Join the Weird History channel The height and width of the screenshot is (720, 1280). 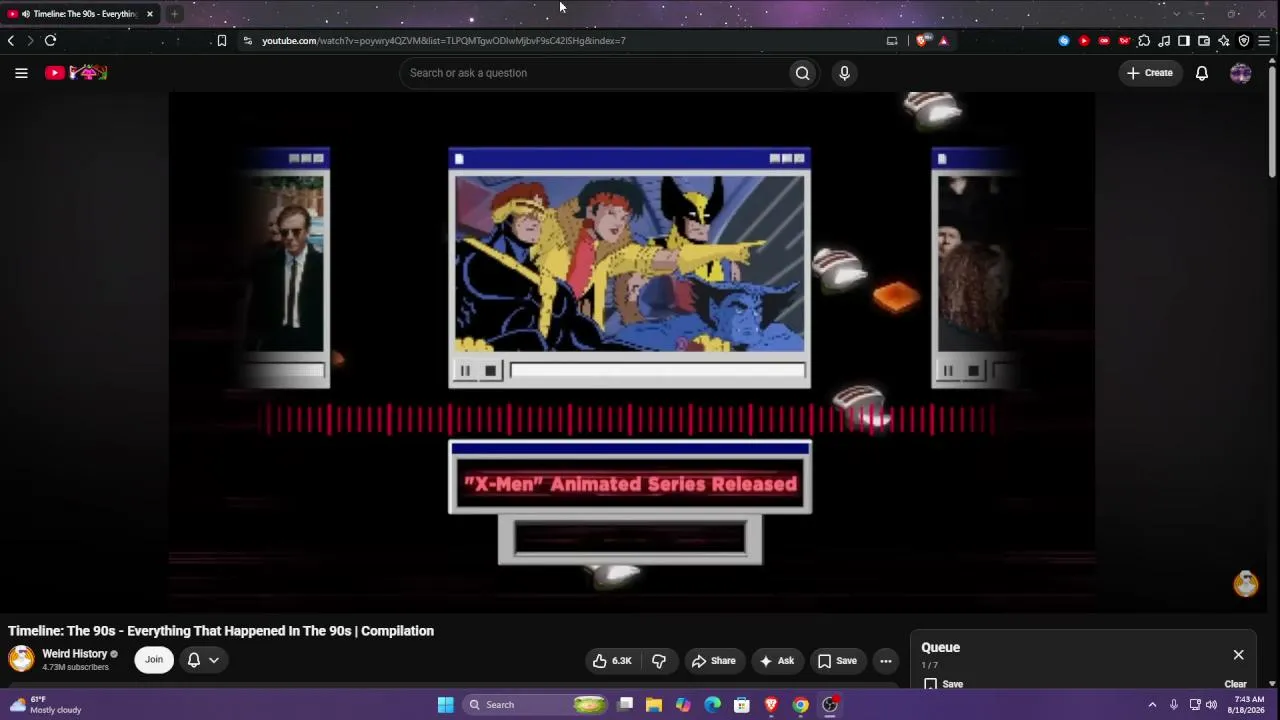pos(154,660)
